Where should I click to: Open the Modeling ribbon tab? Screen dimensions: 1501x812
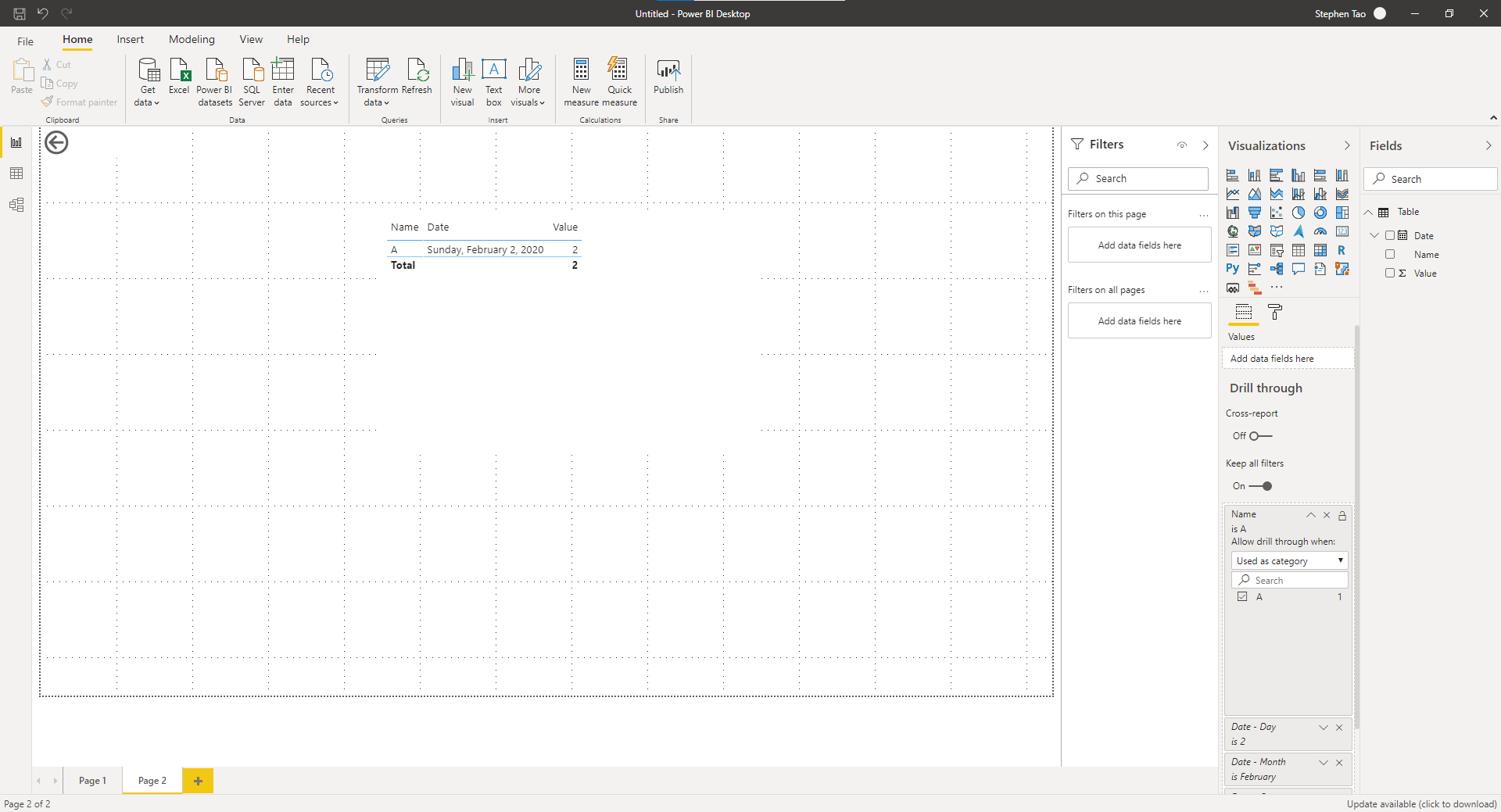click(192, 39)
